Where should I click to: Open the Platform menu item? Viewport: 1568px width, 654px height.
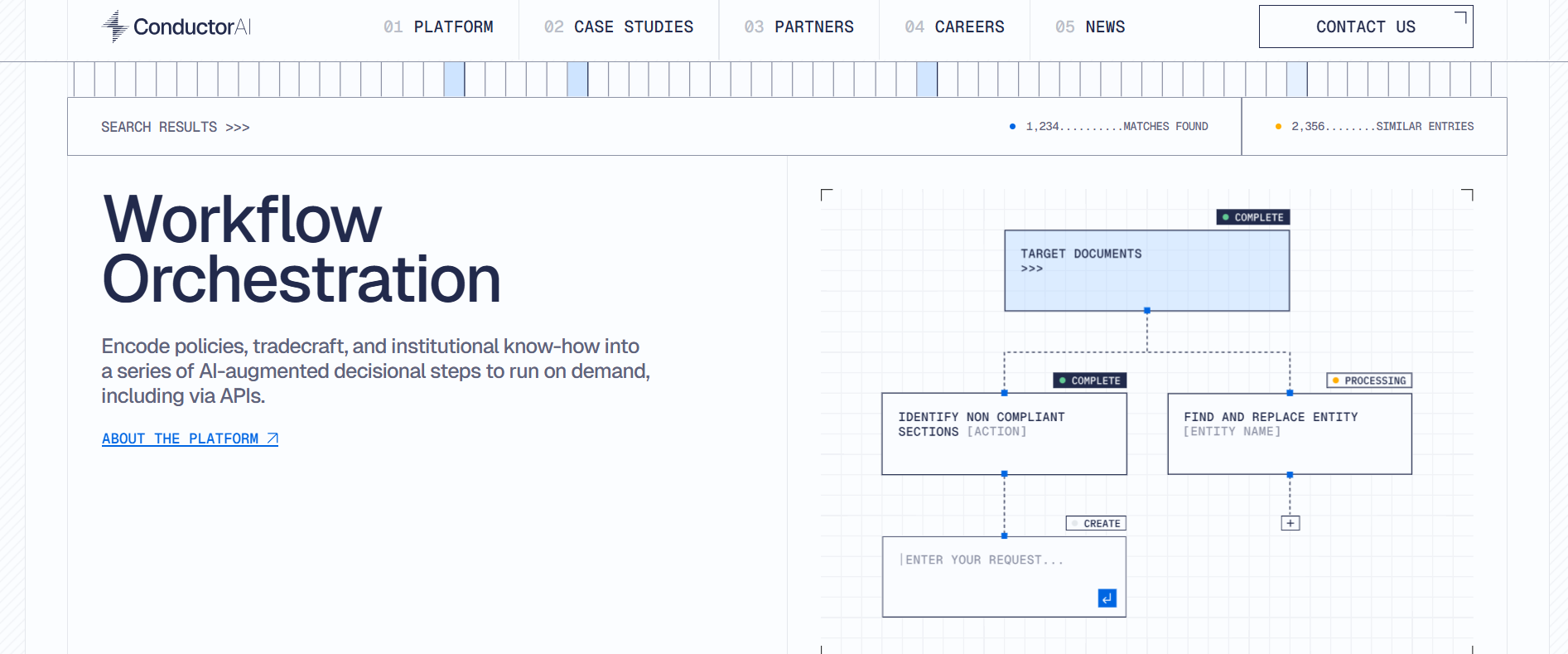tap(438, 27)
